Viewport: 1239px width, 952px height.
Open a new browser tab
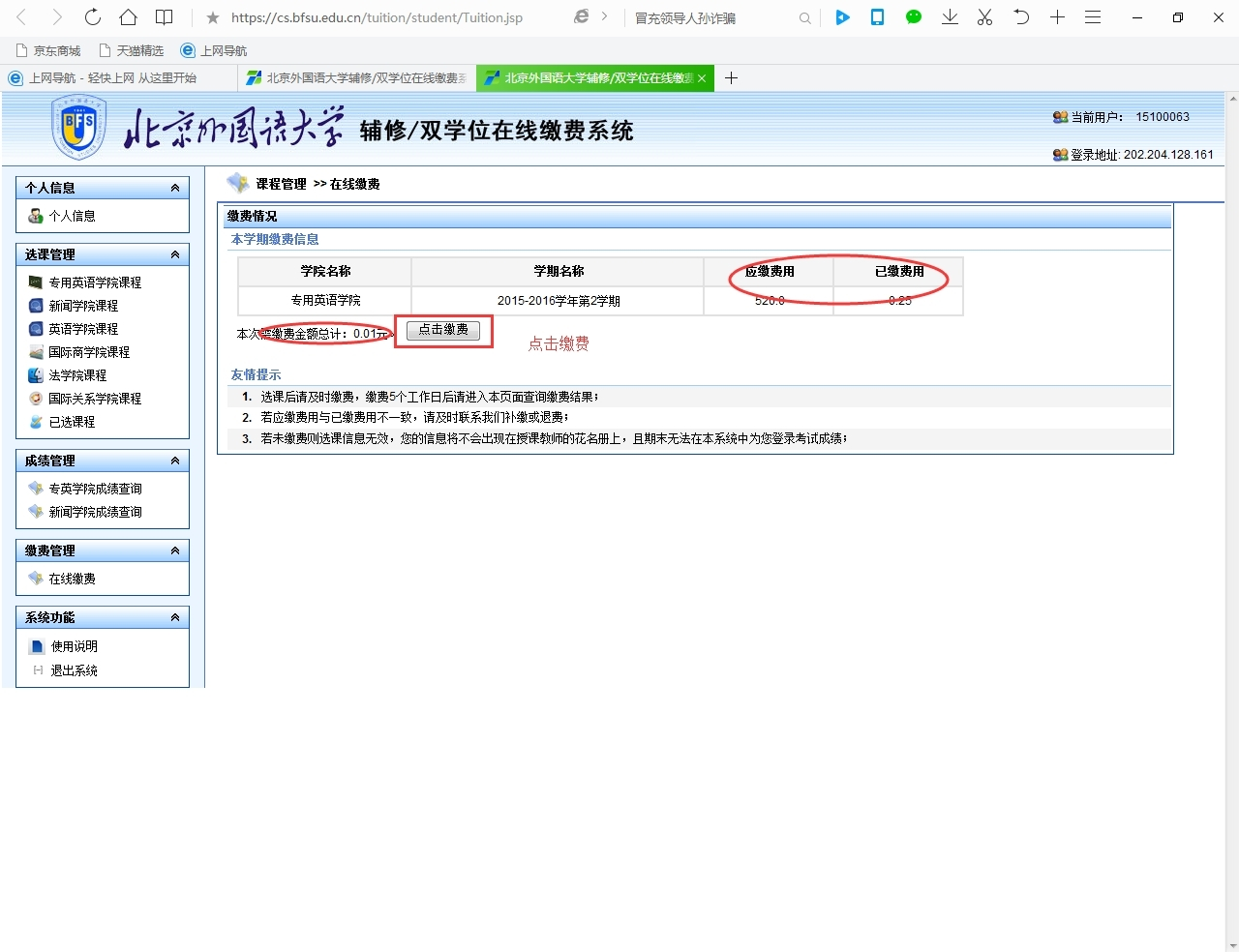[x=732, y=77]
